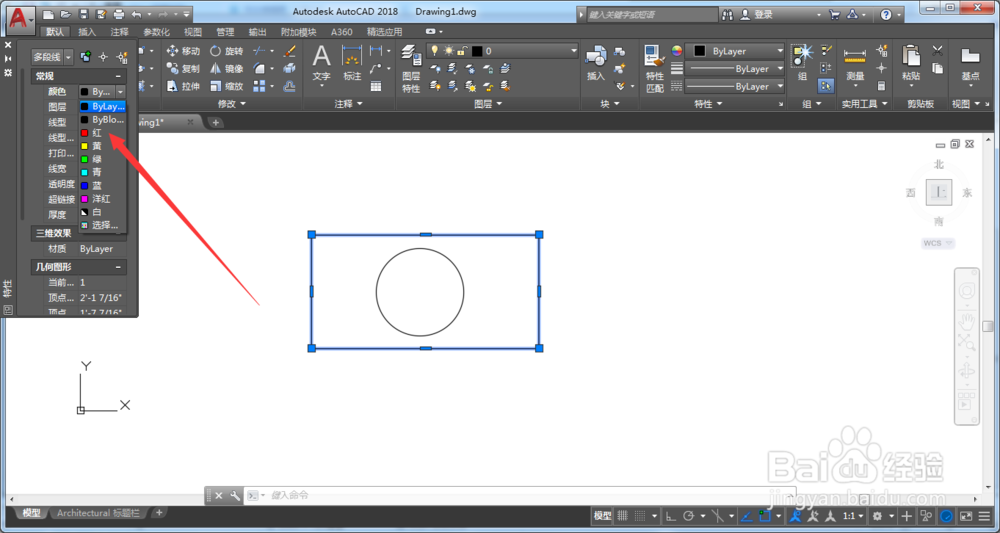Open the 1:1 annotation scale dropdown
Viewport: 1000px width, 533px height.
click(855, 516)
